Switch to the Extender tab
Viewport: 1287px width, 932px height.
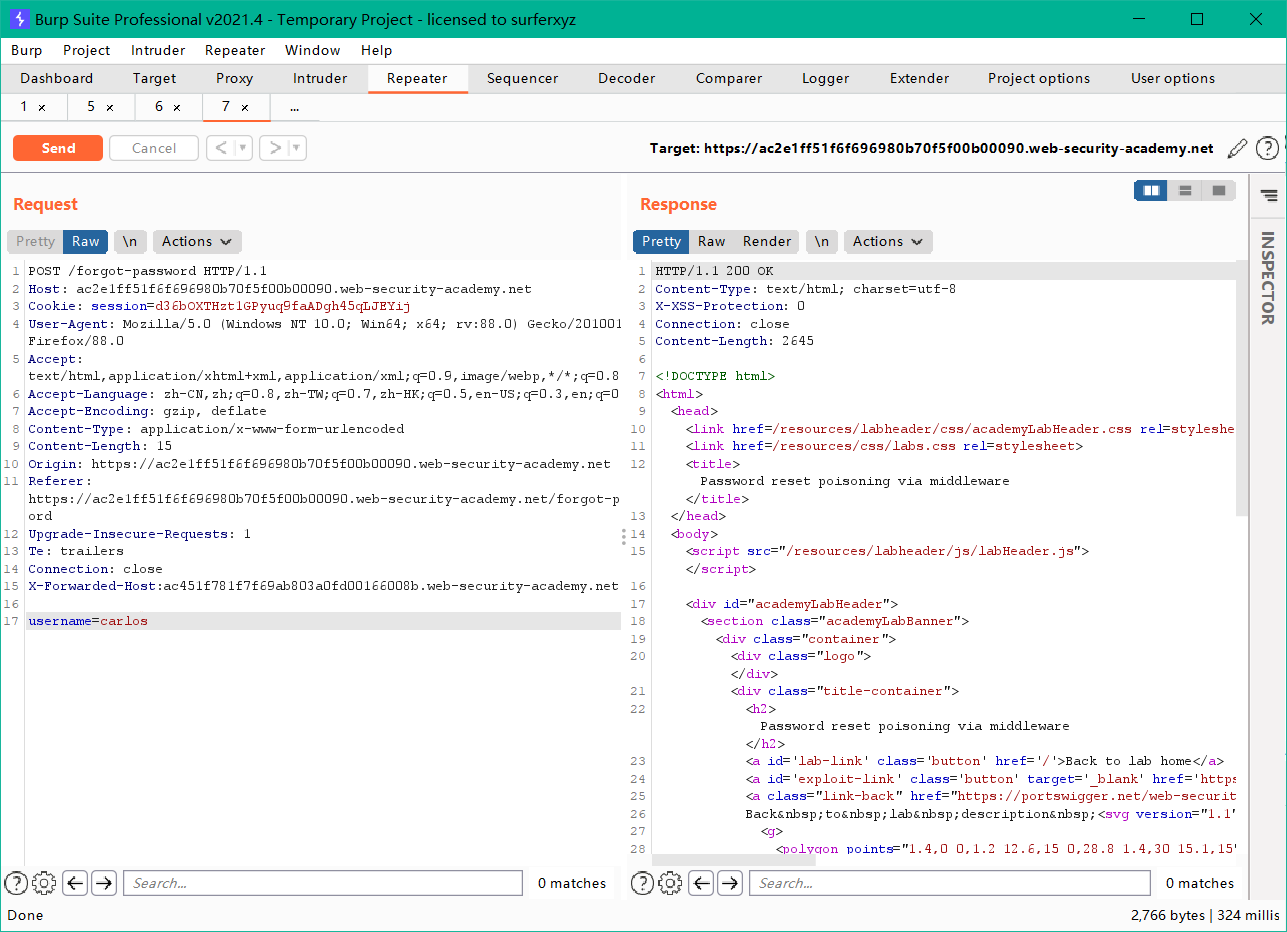[919, 78]
